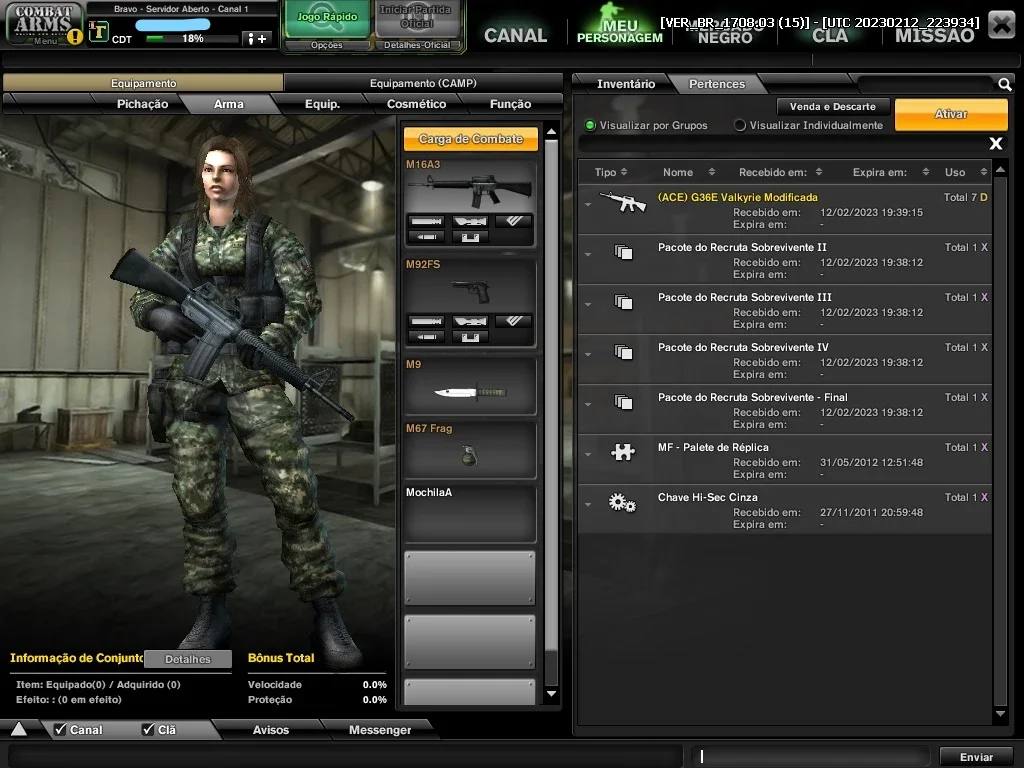
Task: Expand Pacote do Recruta Sobrevivente Final row
Action: click(588, 405)
